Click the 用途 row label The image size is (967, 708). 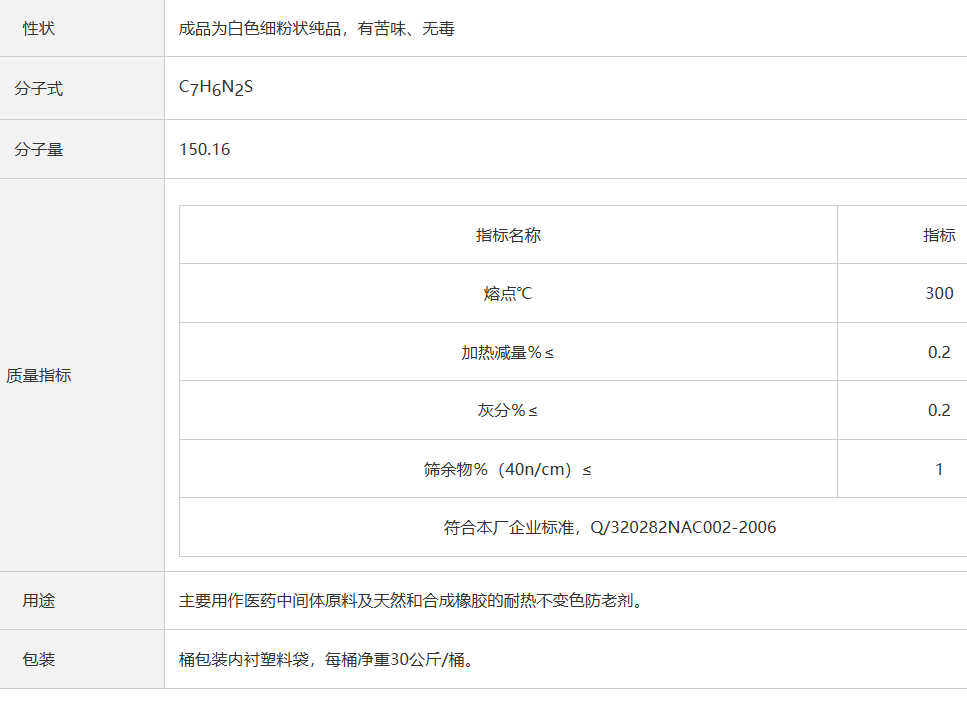coord(39,601)
